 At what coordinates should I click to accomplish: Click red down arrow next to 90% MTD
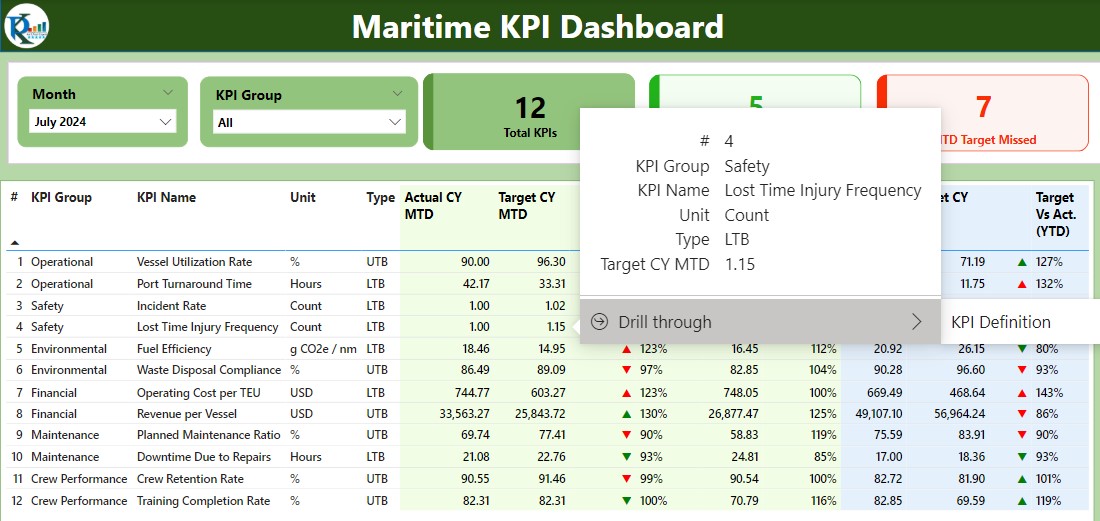coord(626,435)
